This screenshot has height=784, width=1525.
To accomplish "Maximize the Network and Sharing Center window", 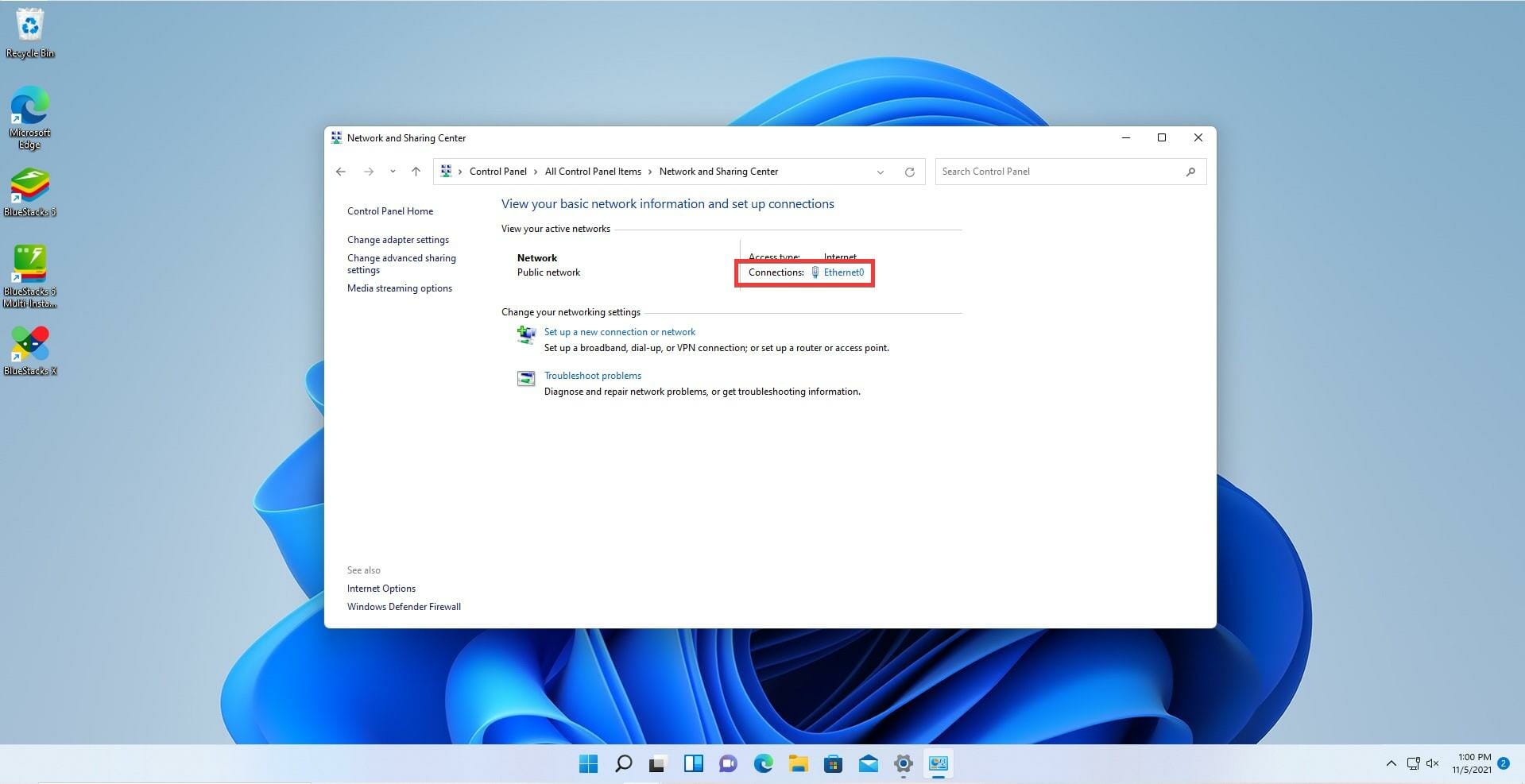I will click(1162, 138).
